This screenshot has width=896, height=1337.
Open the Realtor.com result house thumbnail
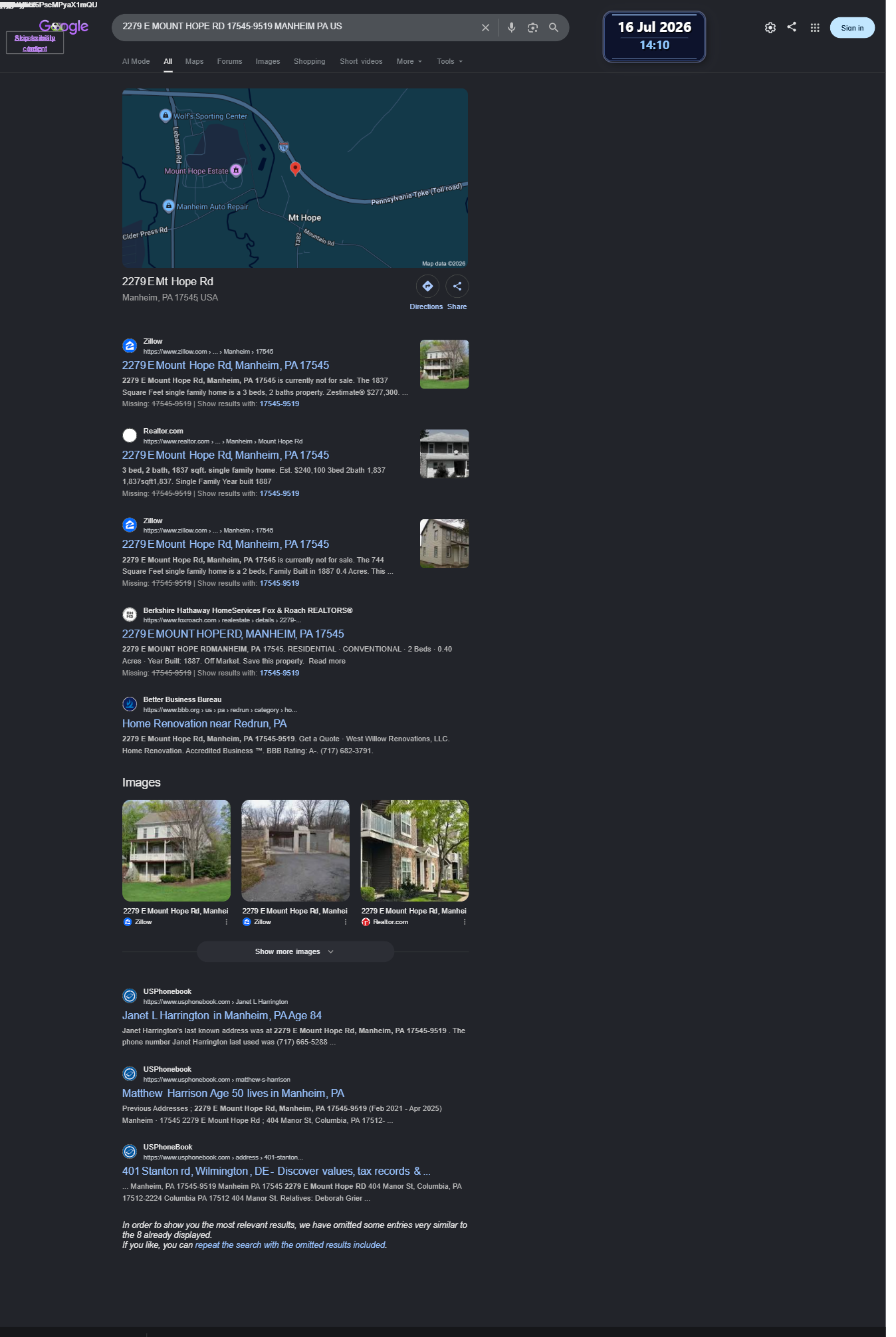click(445, 454)
